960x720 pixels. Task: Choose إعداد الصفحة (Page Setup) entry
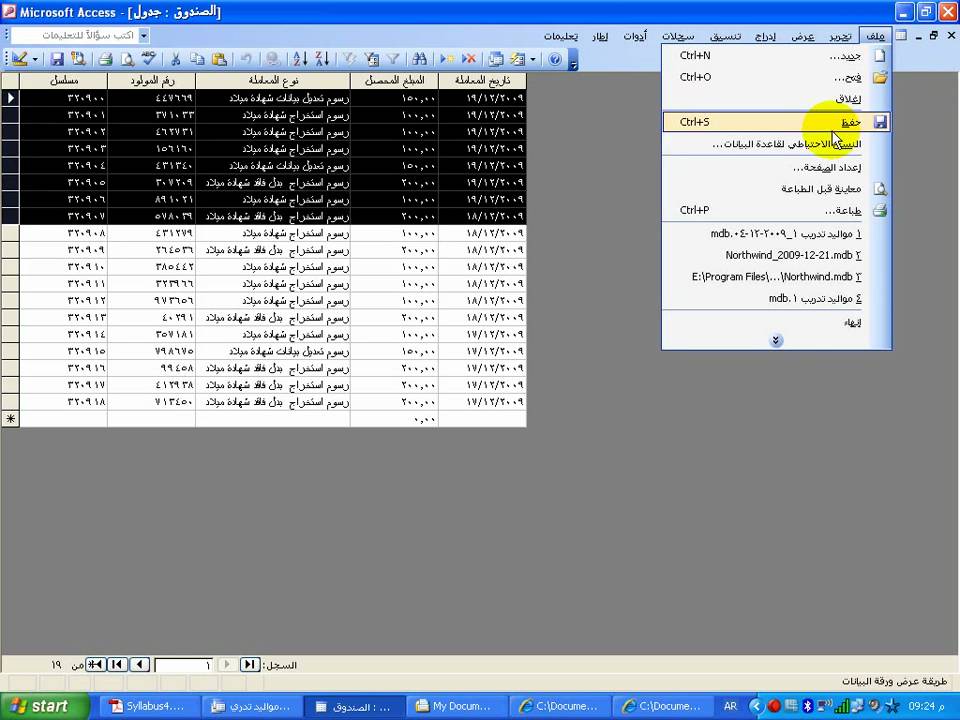[776, 167]
